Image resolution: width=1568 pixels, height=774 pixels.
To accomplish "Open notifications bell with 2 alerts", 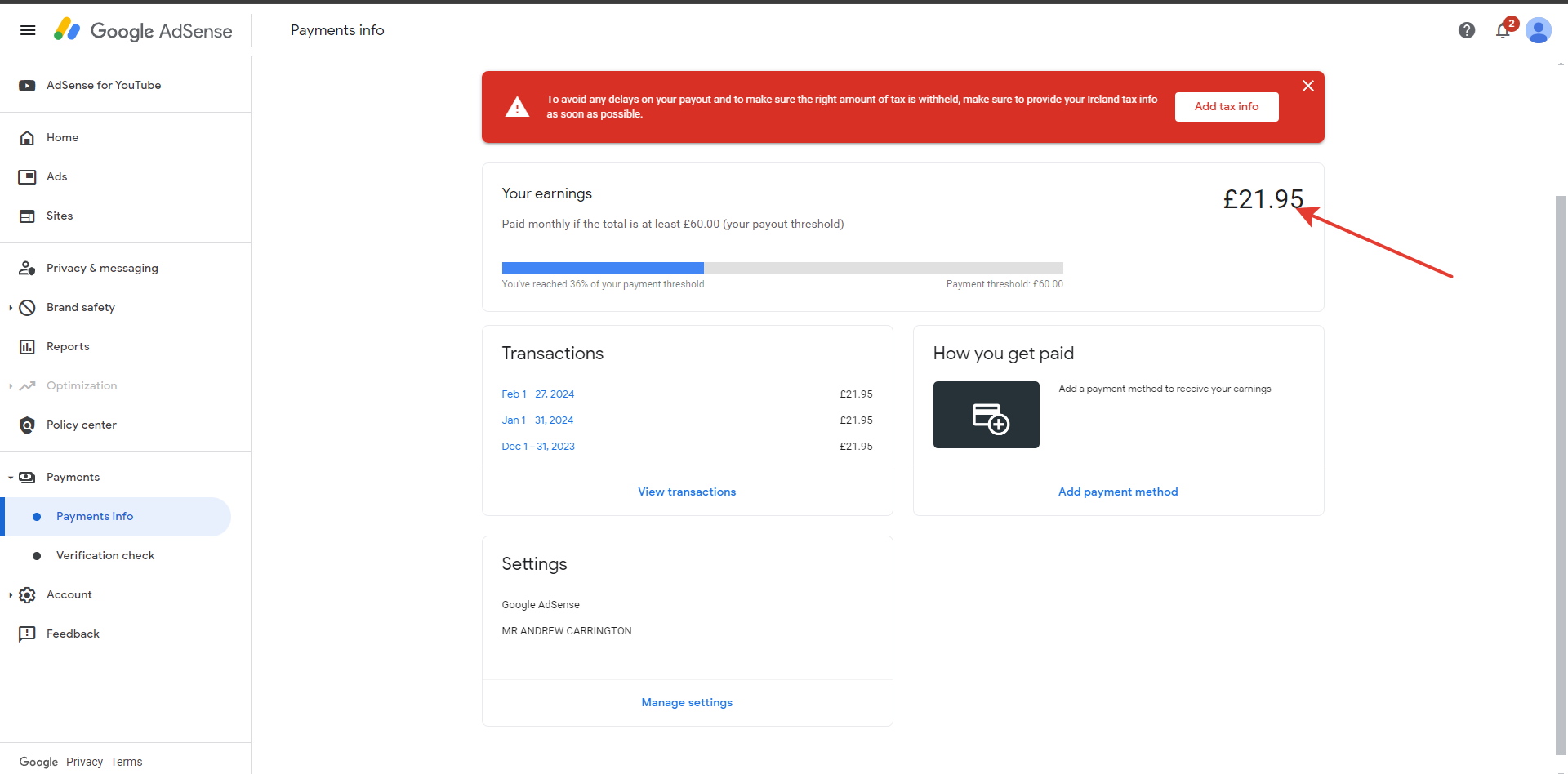I will [x=1503, y=30].
